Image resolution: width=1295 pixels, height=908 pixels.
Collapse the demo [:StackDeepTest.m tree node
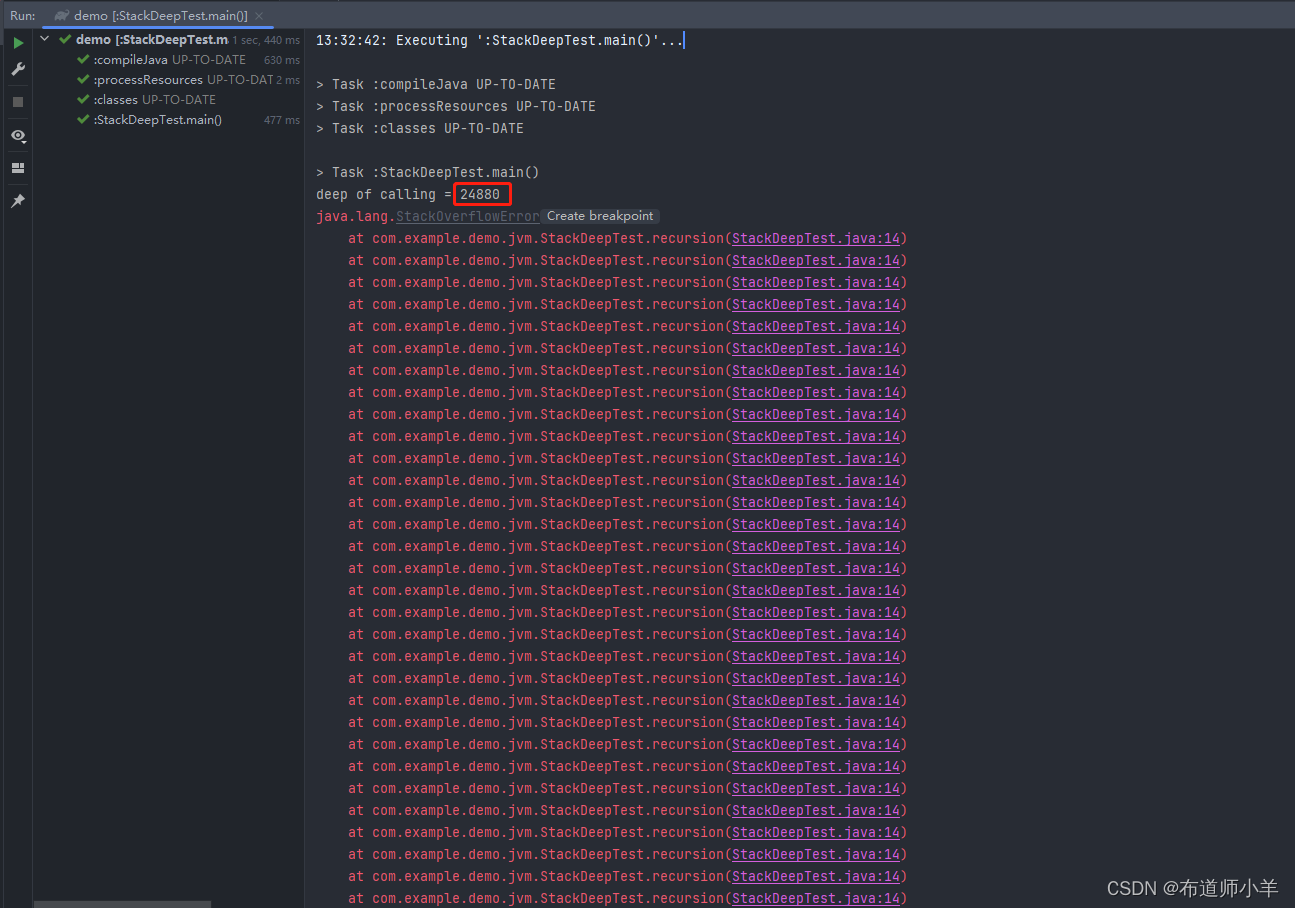pyautogui.click(x=45, y=40)
